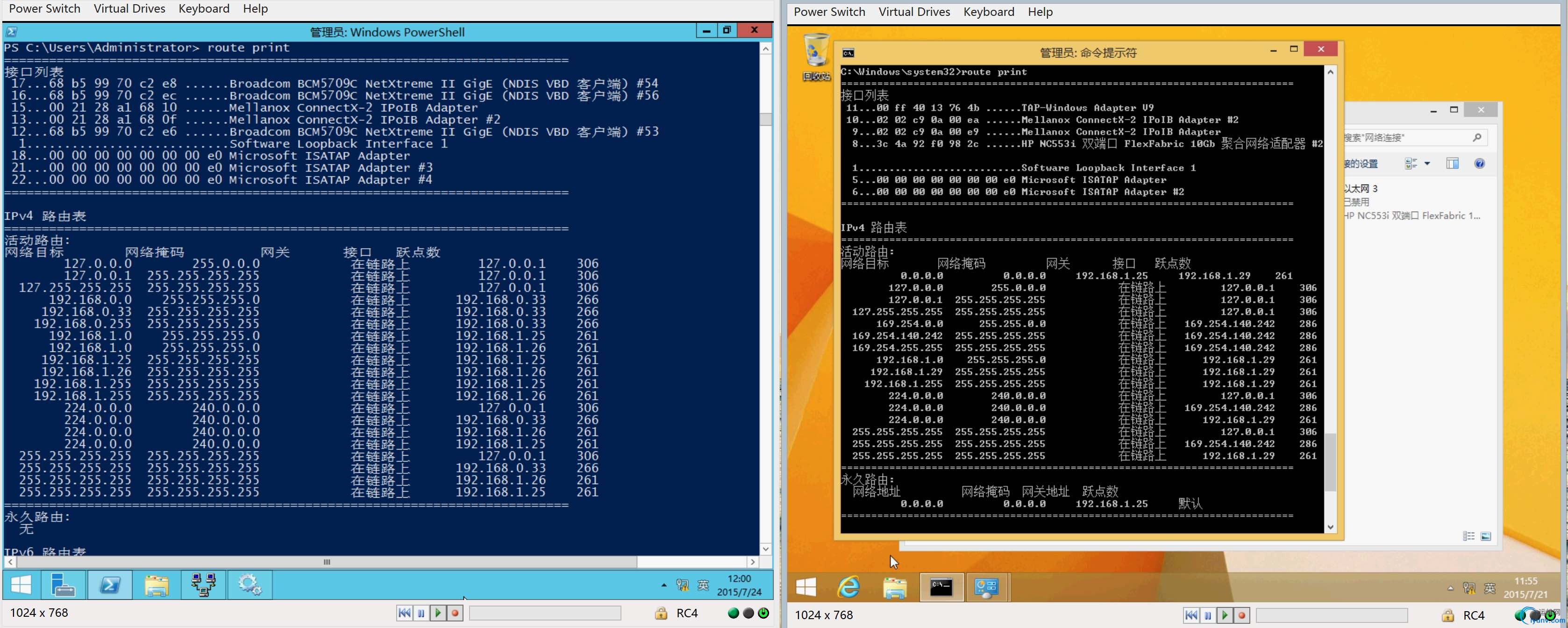The height and width of the screenshot is (628, 1568).
Task: Click search magnifier in Network Connections window
Action: tap(1477, 137)
